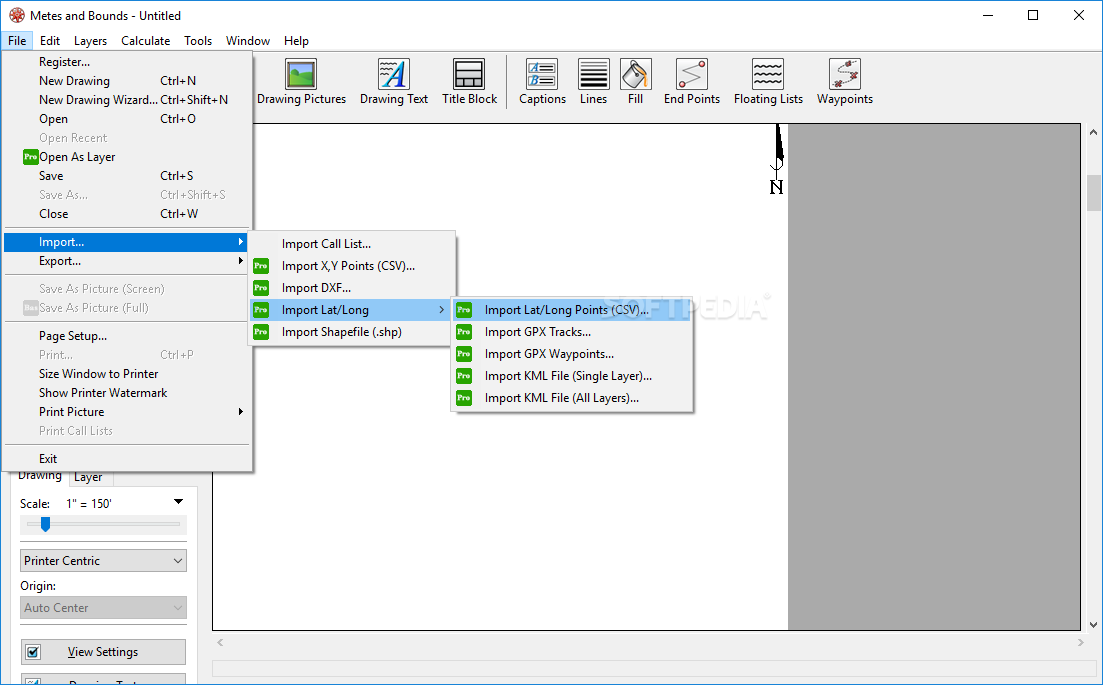Viewport: 1103px width, 685px height.
Task: Expand the Export submenu
Action: click(x=127, y=261)
